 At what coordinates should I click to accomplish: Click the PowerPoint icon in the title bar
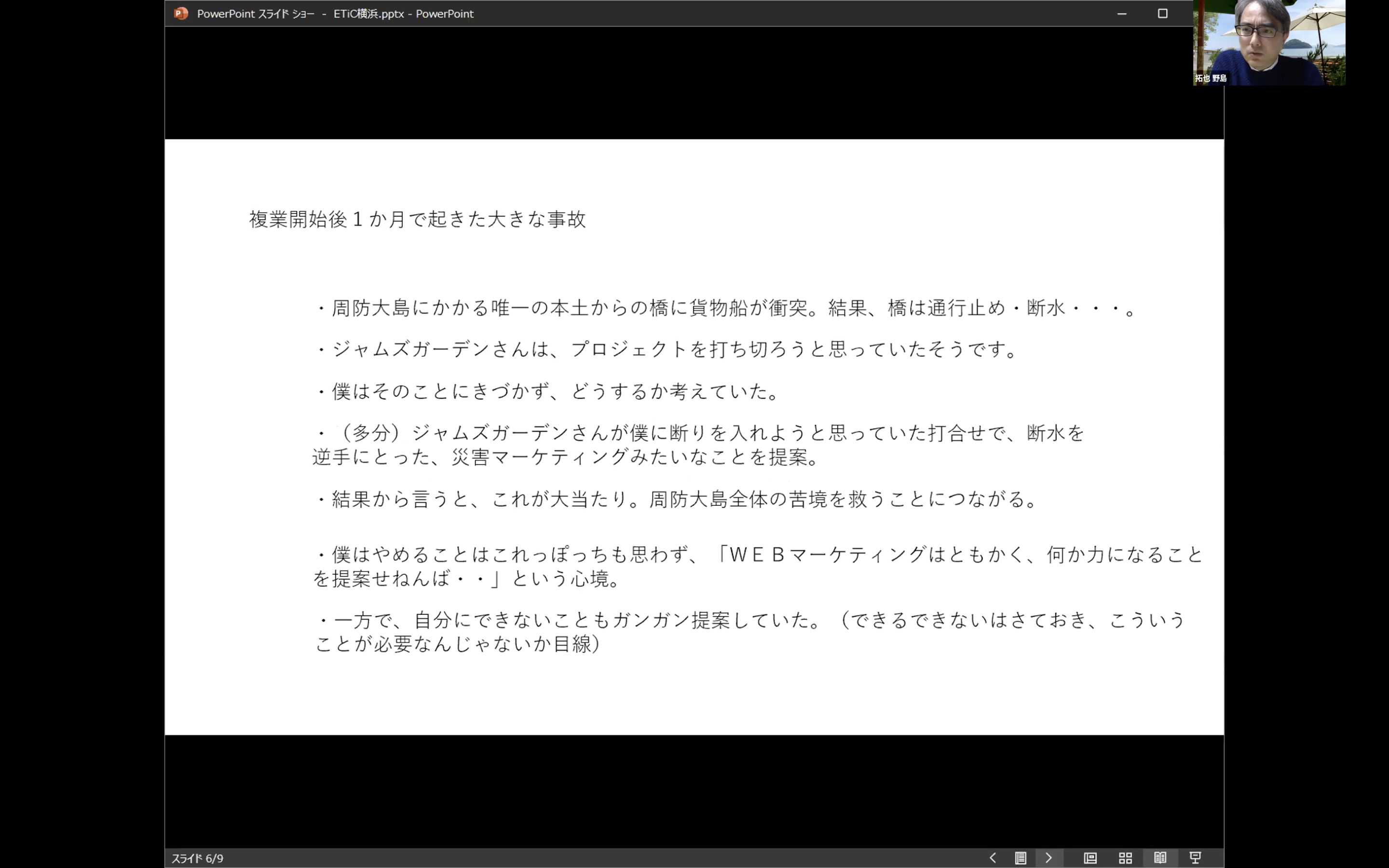point(181,14)
